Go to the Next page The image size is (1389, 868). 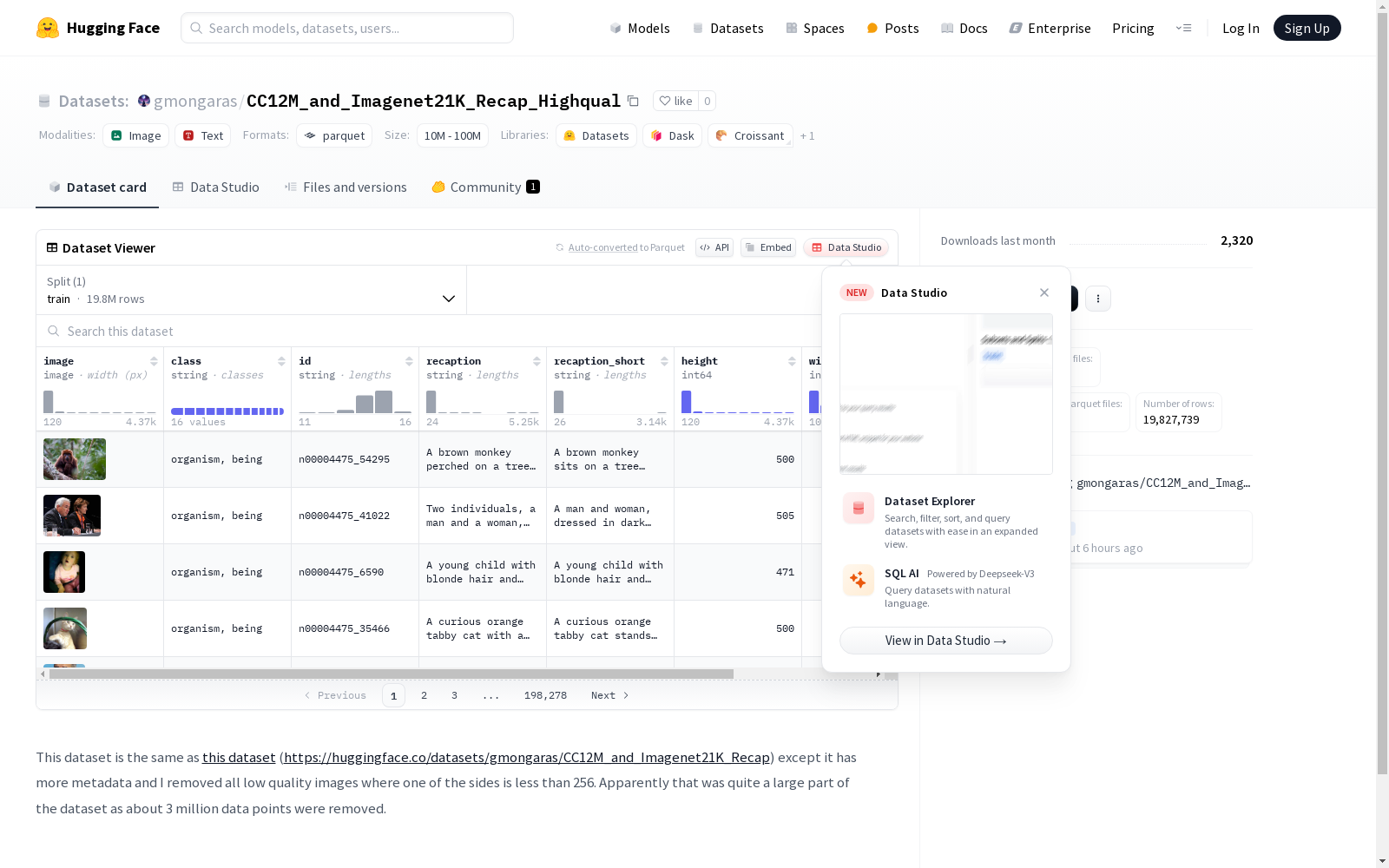coord(609,695)
